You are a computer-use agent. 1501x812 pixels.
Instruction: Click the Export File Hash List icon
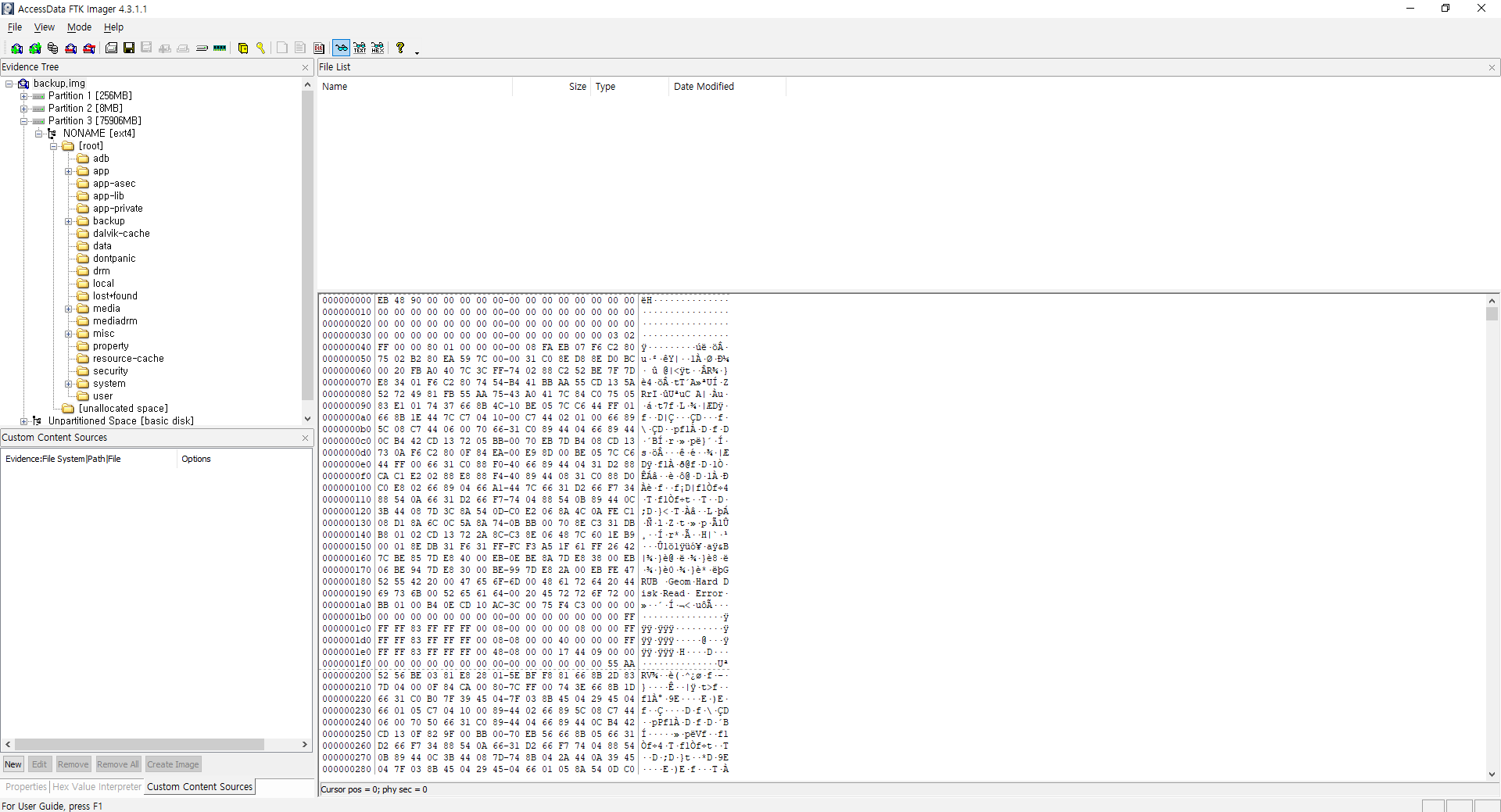300,48
